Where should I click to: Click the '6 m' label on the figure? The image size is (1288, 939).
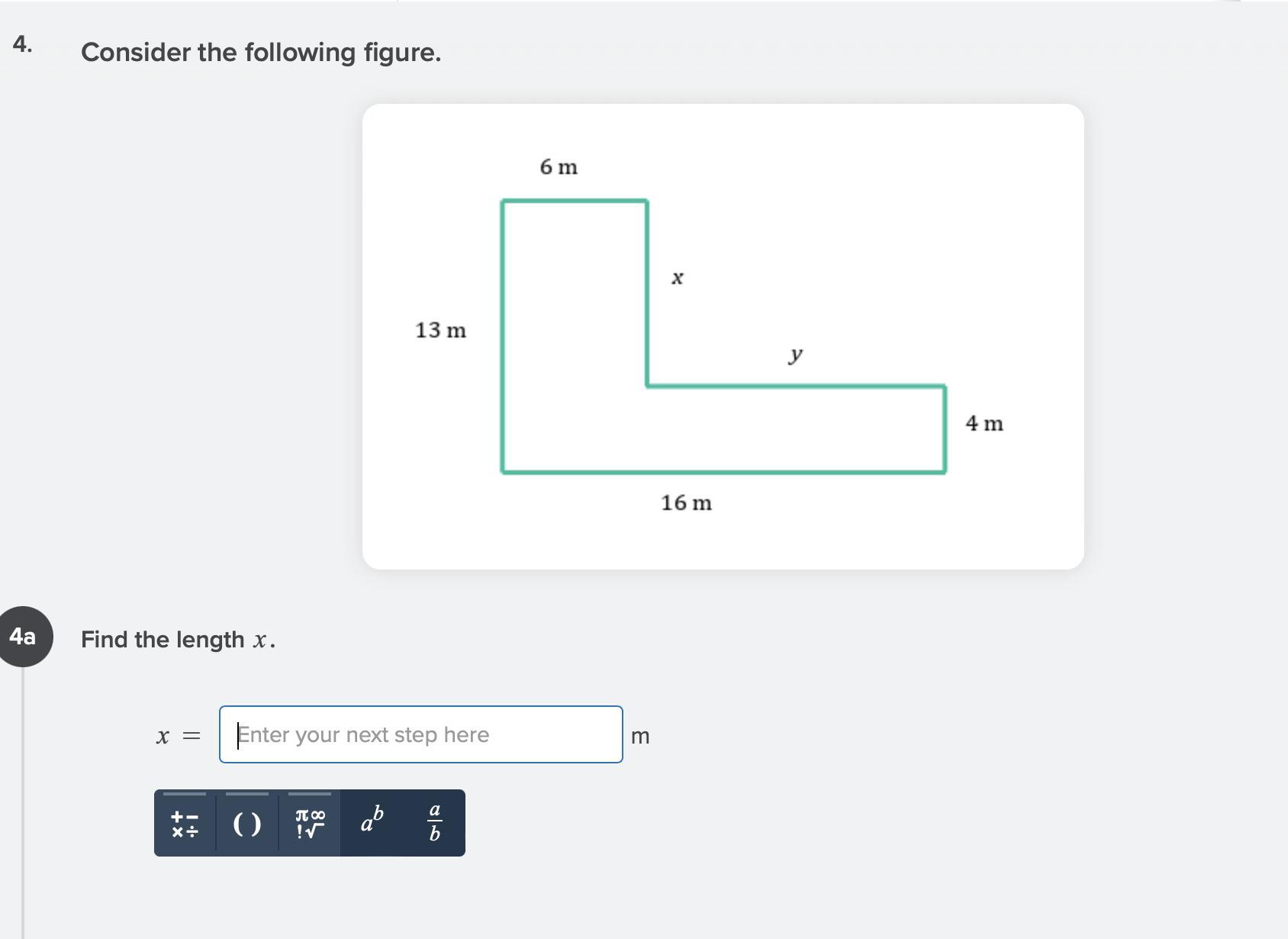coord(559,167)
